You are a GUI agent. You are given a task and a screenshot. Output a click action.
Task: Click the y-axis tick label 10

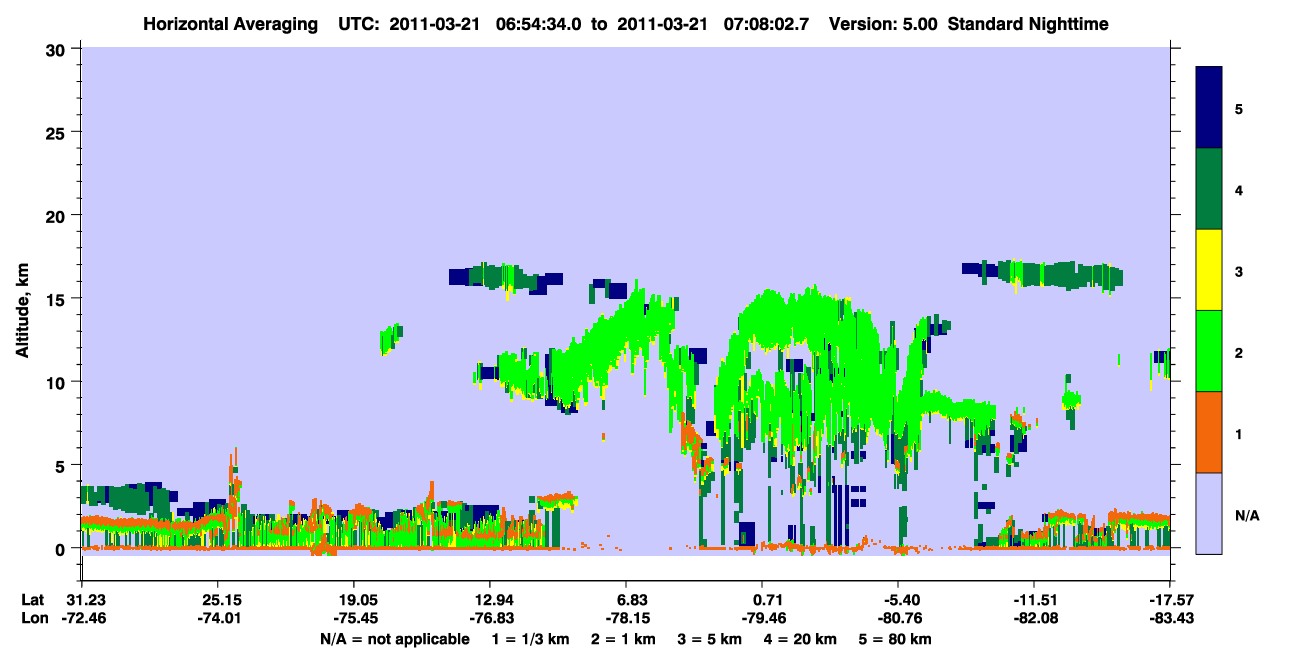[x=58, y=382]
